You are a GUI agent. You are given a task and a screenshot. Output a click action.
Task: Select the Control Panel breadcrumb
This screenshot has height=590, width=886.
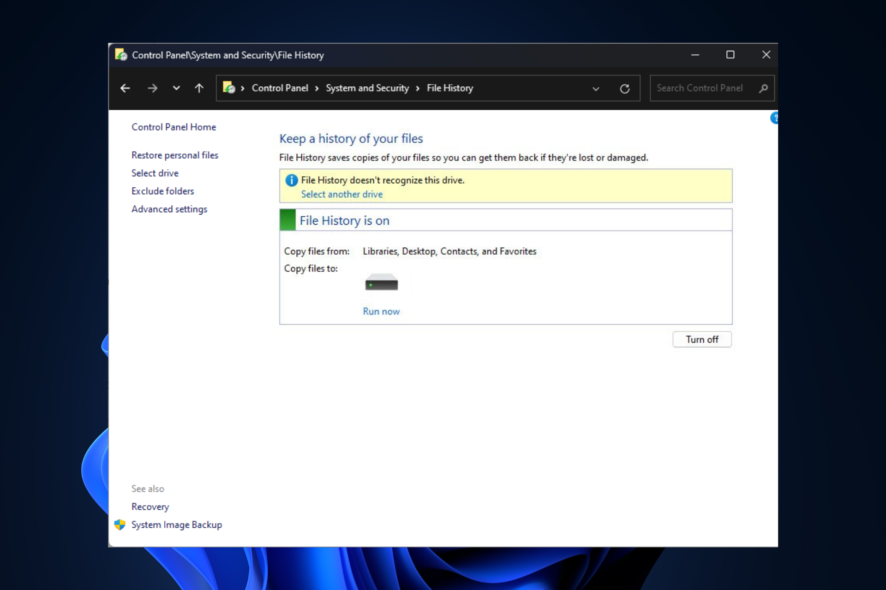pyautogui.click(x=280, y=88)
